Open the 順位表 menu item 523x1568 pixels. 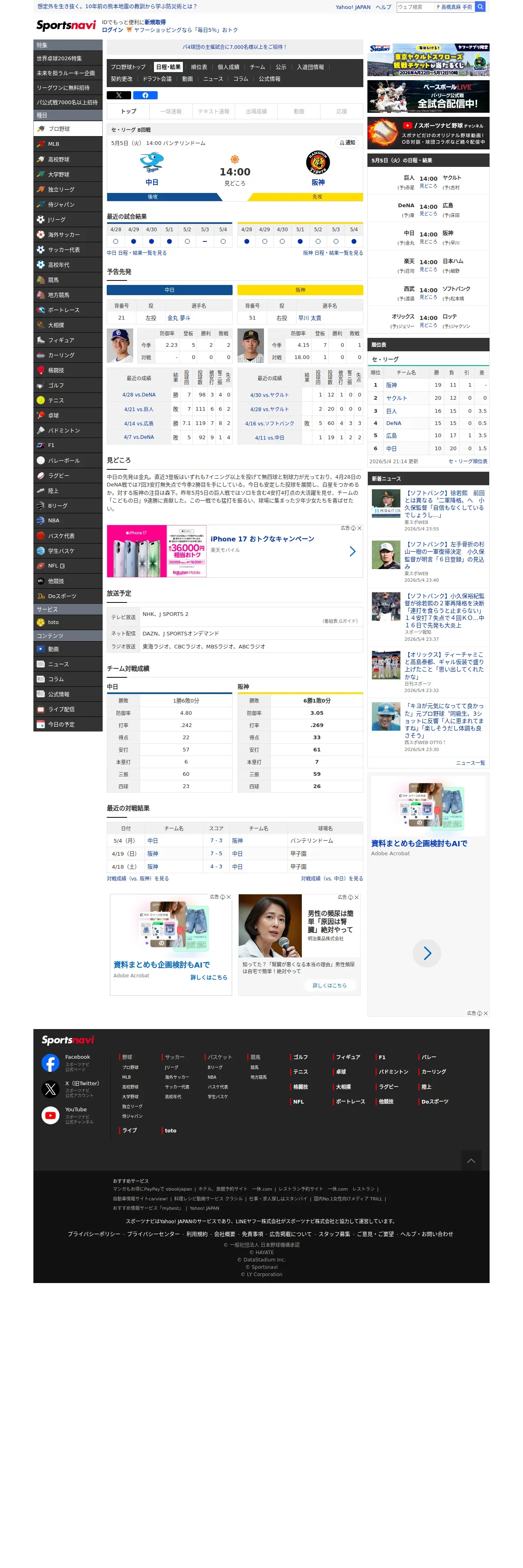199,67
